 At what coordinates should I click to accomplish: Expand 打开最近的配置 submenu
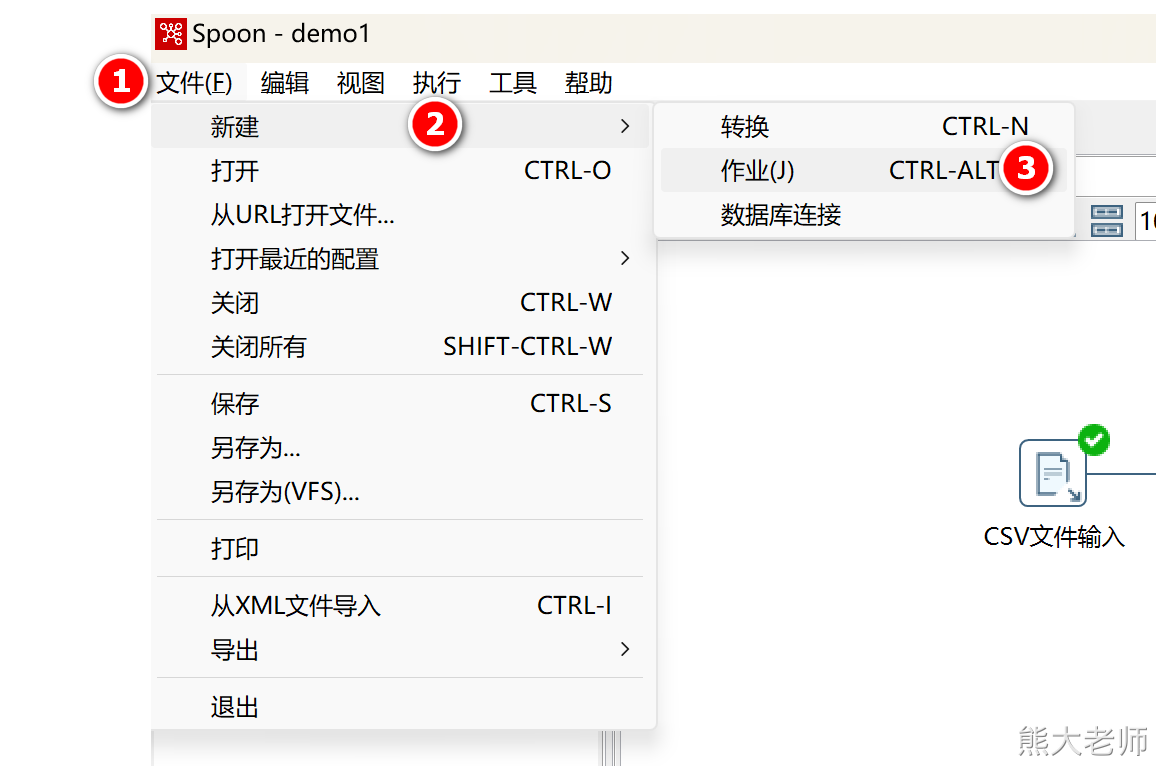[625, 259]
